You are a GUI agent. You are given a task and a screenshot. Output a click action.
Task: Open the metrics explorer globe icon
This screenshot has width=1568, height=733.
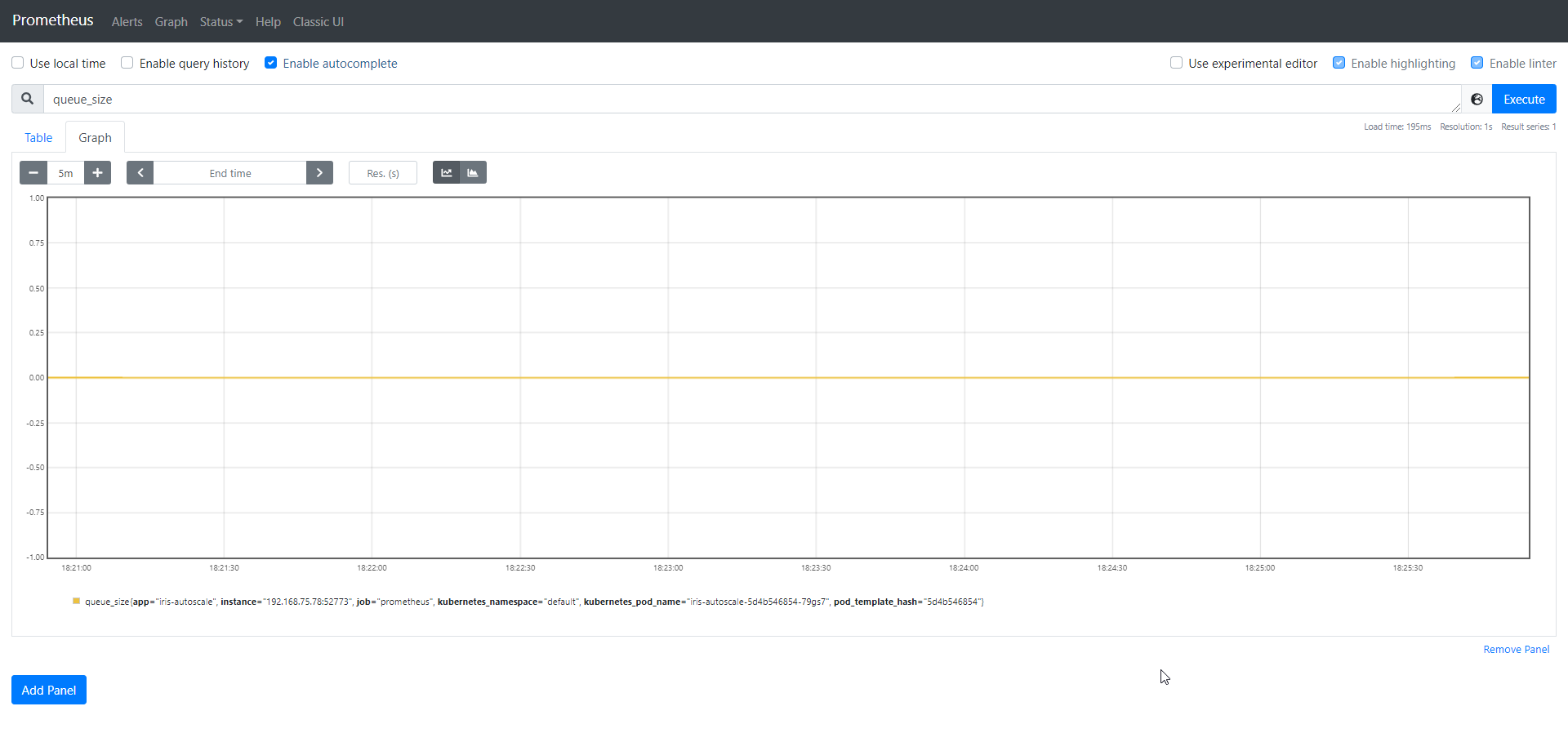(x=1477, y=99)
